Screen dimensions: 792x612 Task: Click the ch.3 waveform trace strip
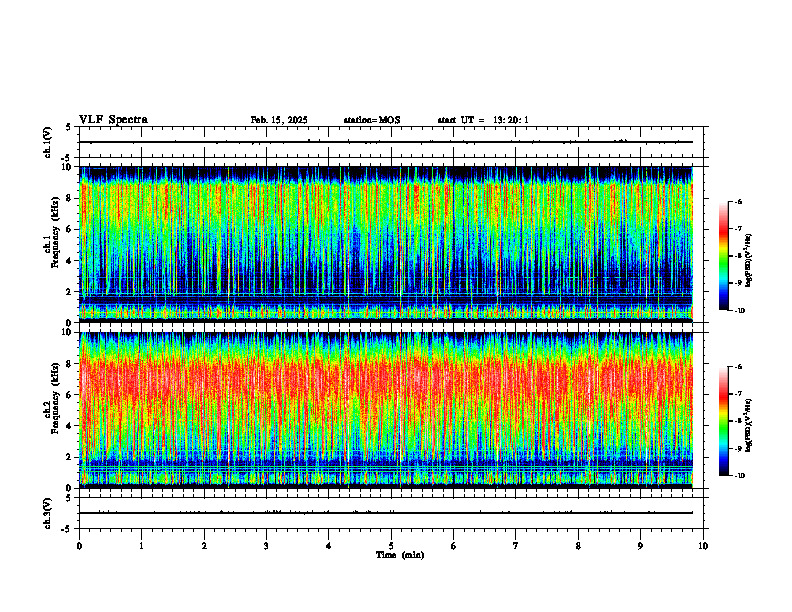391,513
